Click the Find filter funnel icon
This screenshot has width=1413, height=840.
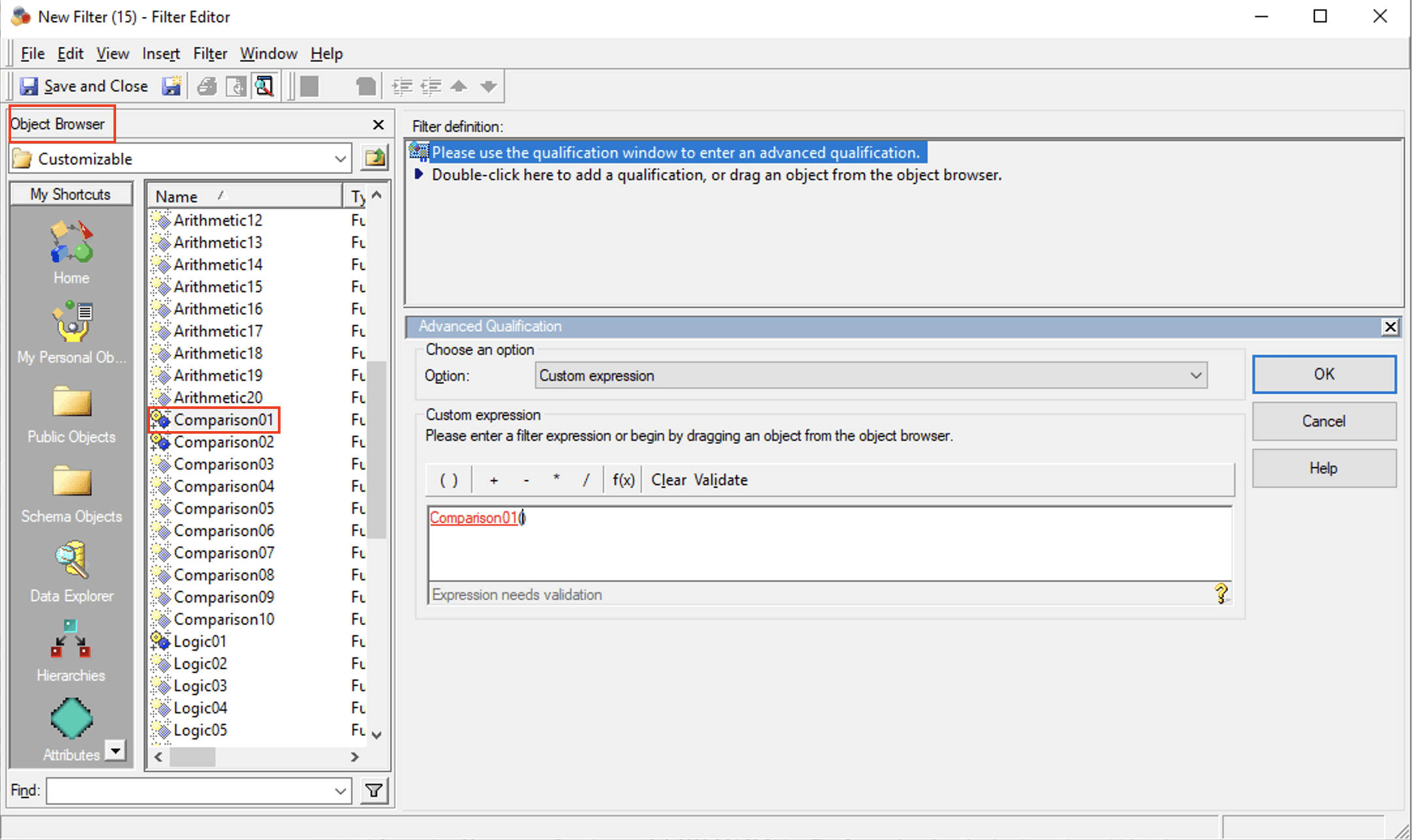point(374,791)
